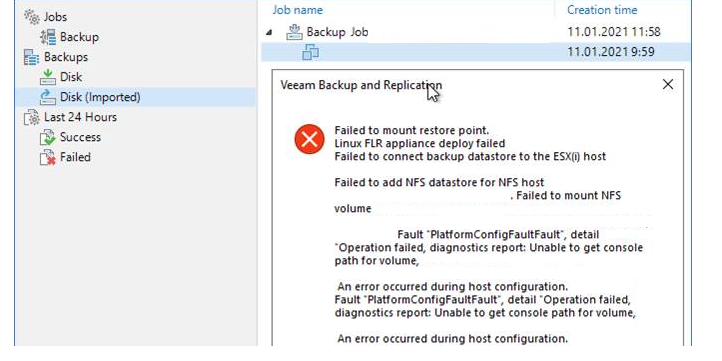Click the Backup job icon in tree
This screenshot has width=722, height=361.
pyautogui.click(x=48, y=37)
